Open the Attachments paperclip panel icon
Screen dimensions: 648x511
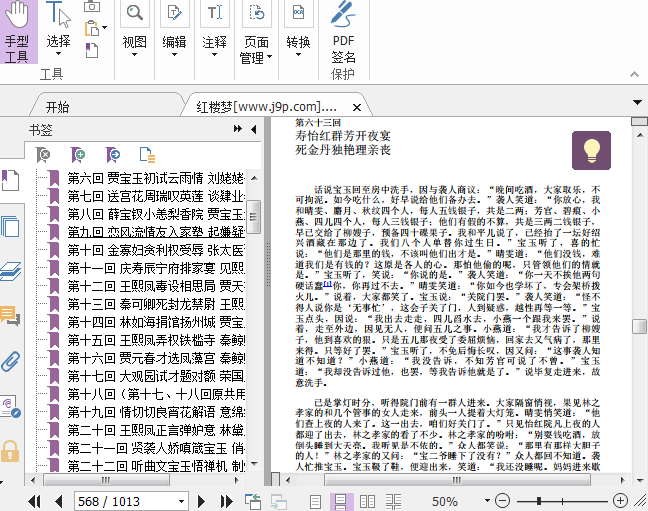tap(10, 362)
